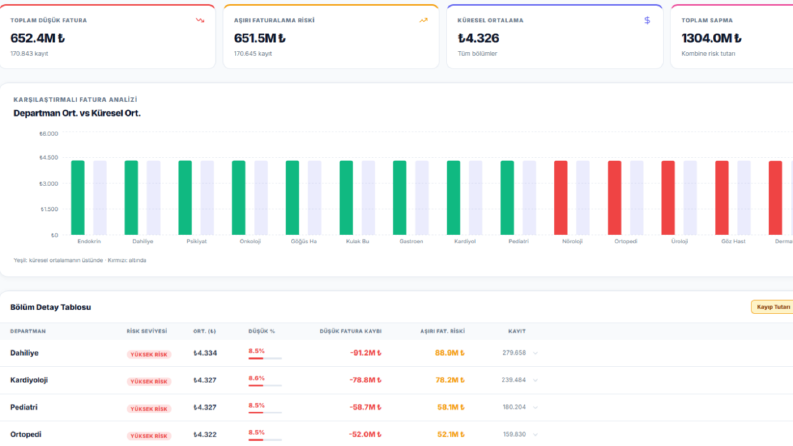This screenshot has height=446, width=793.
Task: Click the Ortopedi department name in table
Action: pos(26,434)
